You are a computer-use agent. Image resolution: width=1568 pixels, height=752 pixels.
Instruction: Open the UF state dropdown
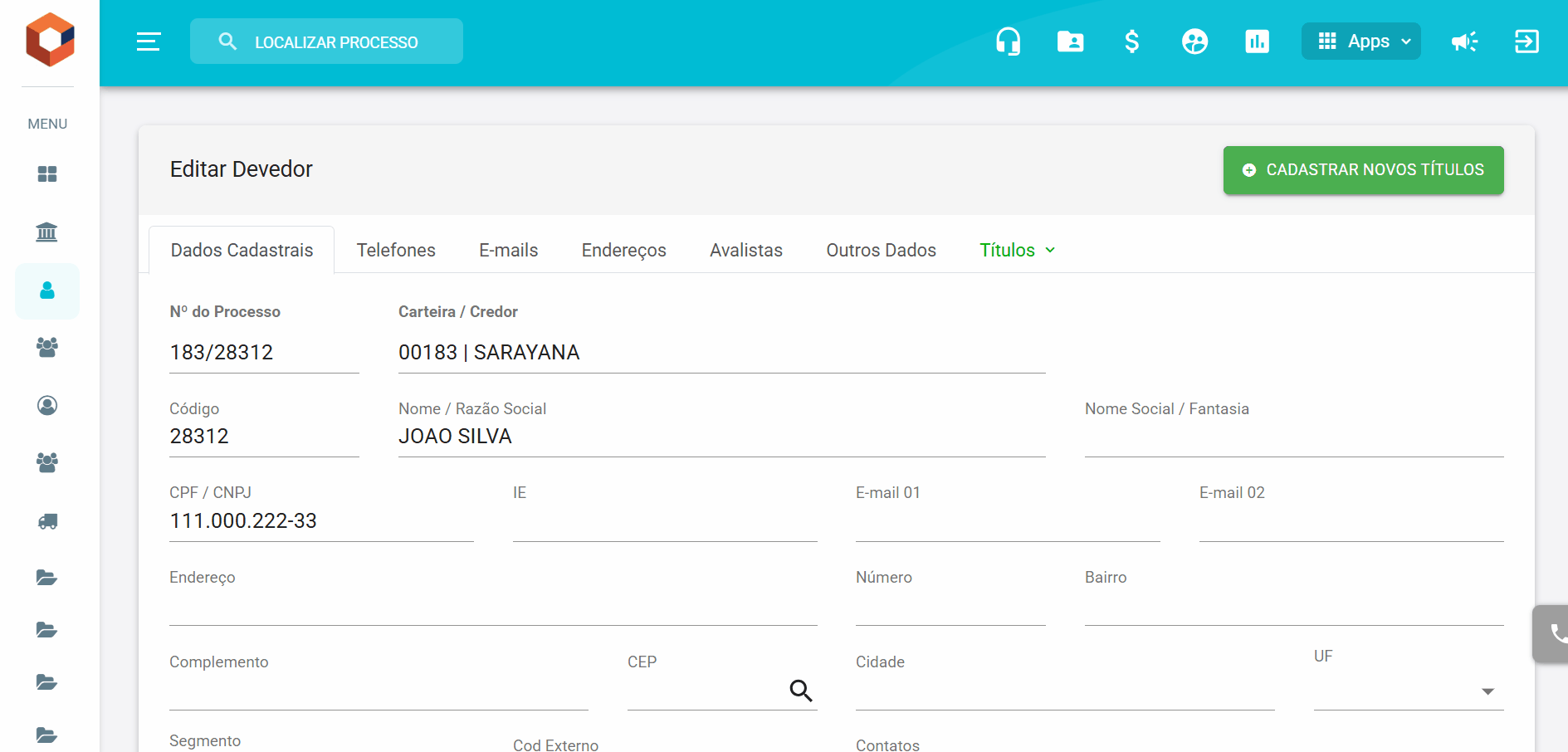[x=1409, y=691]
